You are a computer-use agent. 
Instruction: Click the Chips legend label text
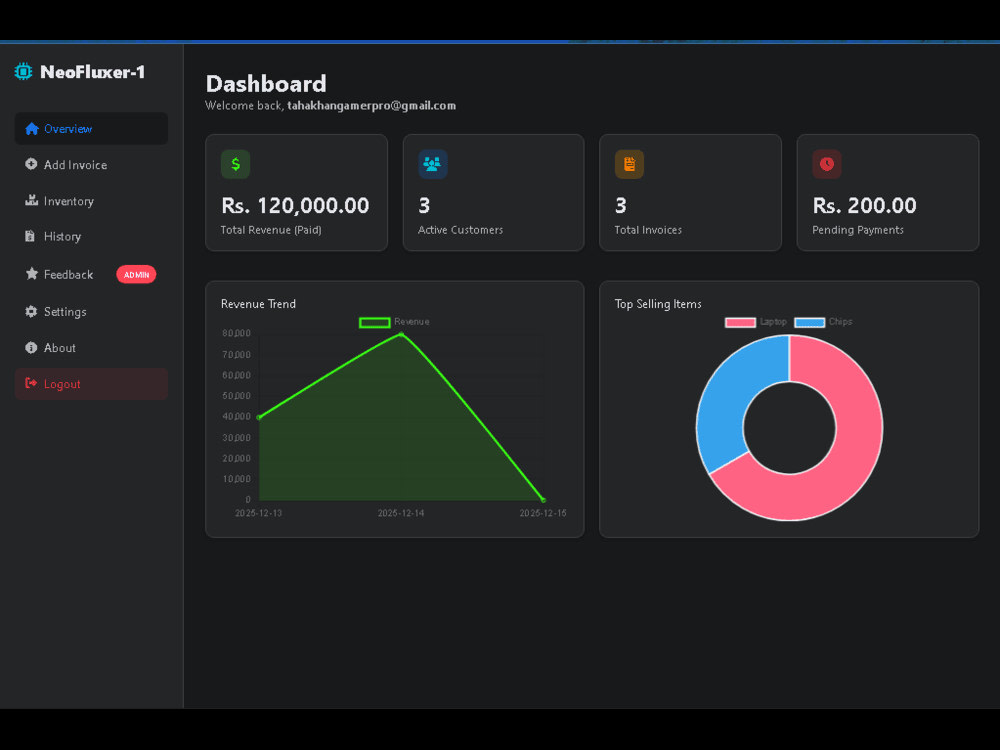pos(840,321)
